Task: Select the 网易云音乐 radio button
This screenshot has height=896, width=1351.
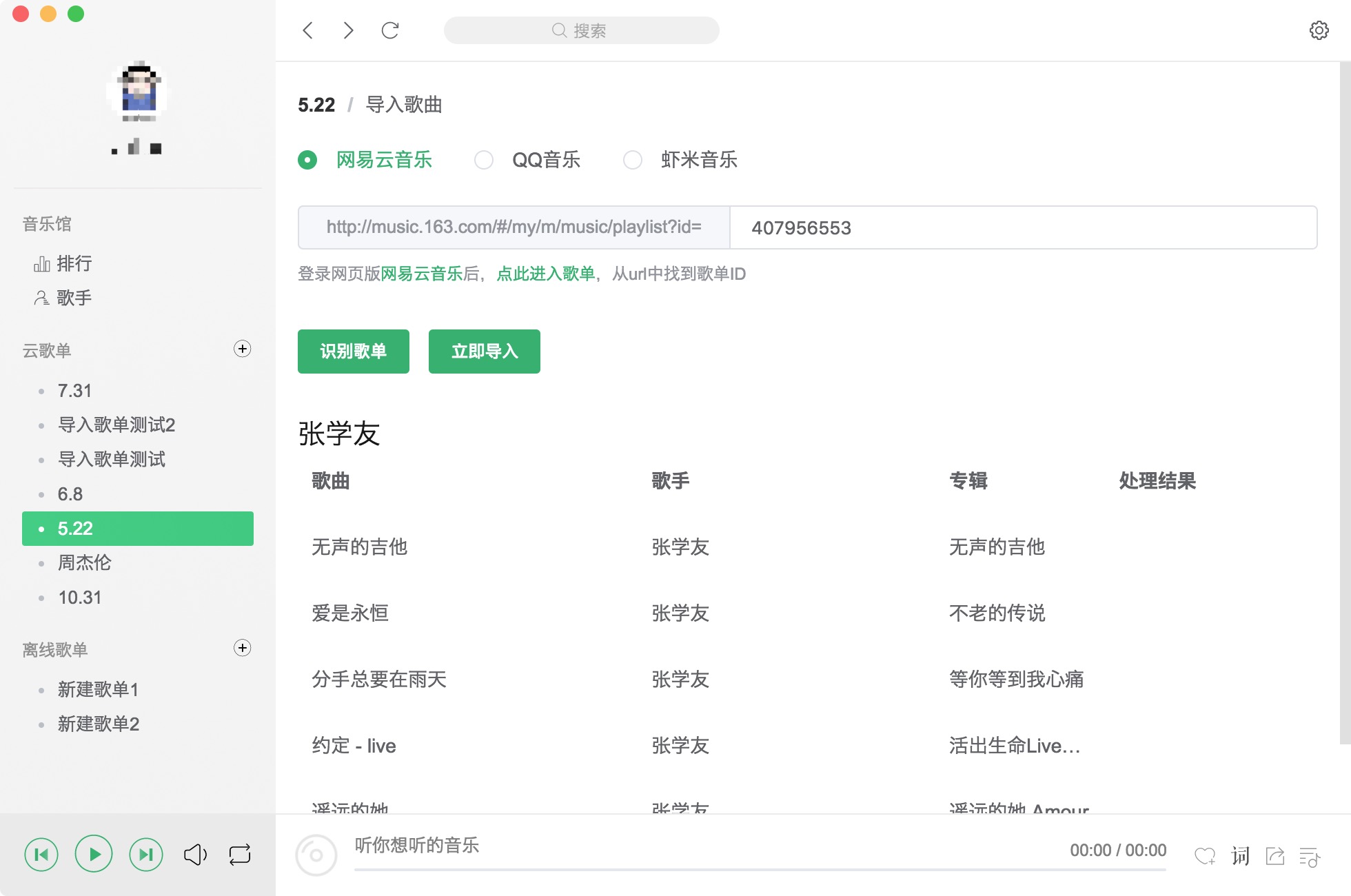Action: [307, 160]
